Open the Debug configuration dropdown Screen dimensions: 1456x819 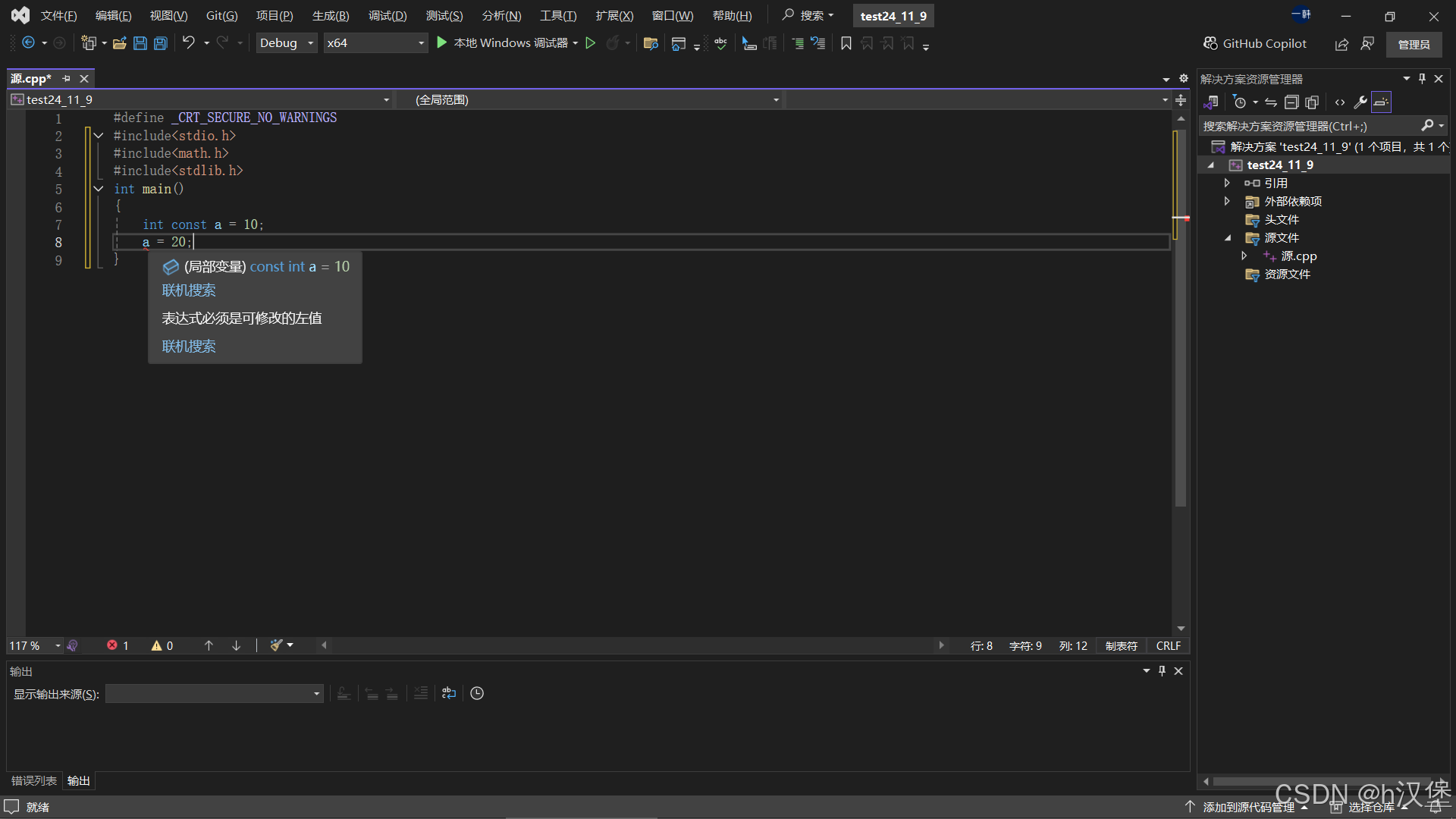286,43
